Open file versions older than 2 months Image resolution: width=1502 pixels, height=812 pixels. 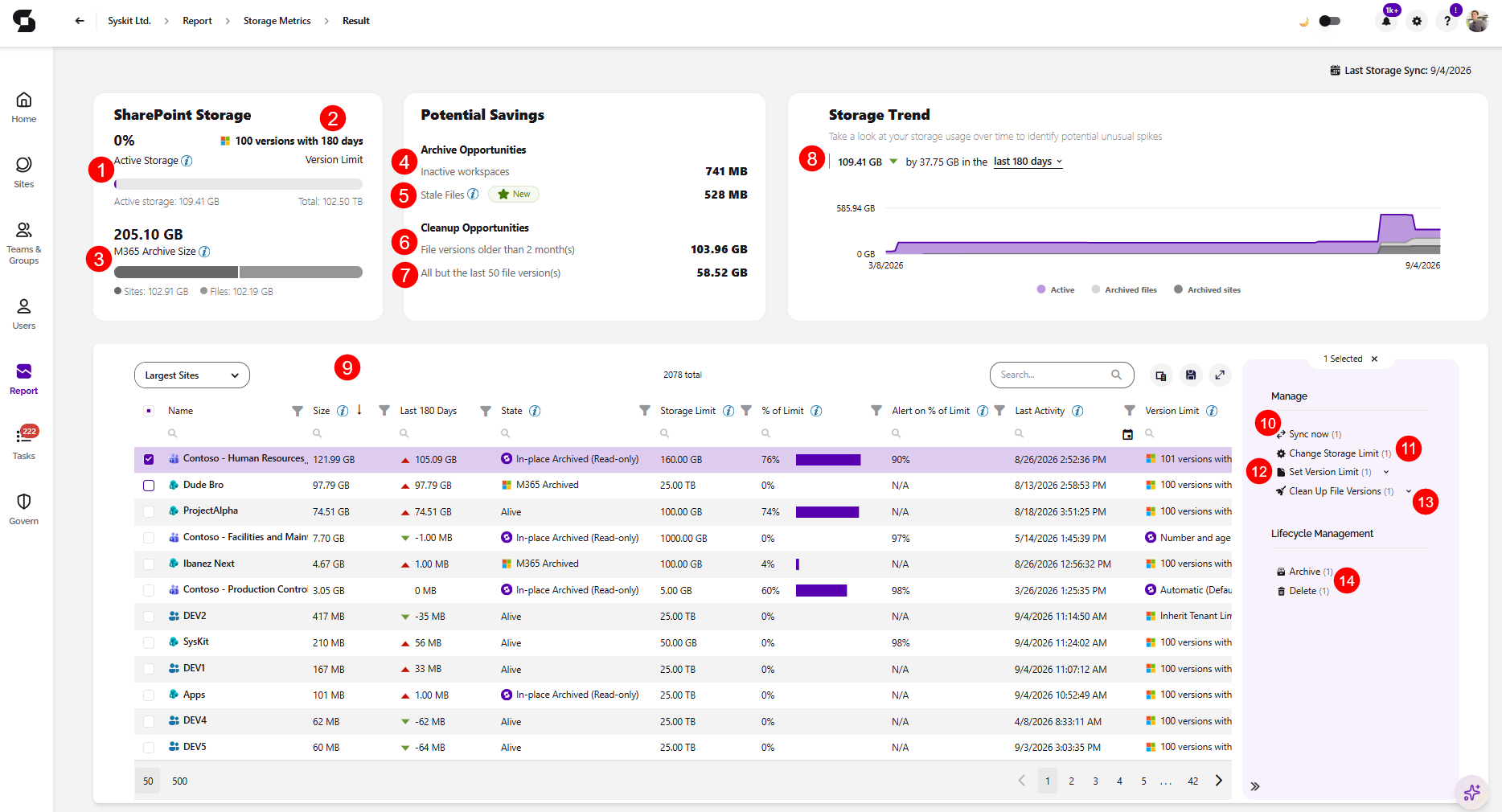[x=498, y=249]
